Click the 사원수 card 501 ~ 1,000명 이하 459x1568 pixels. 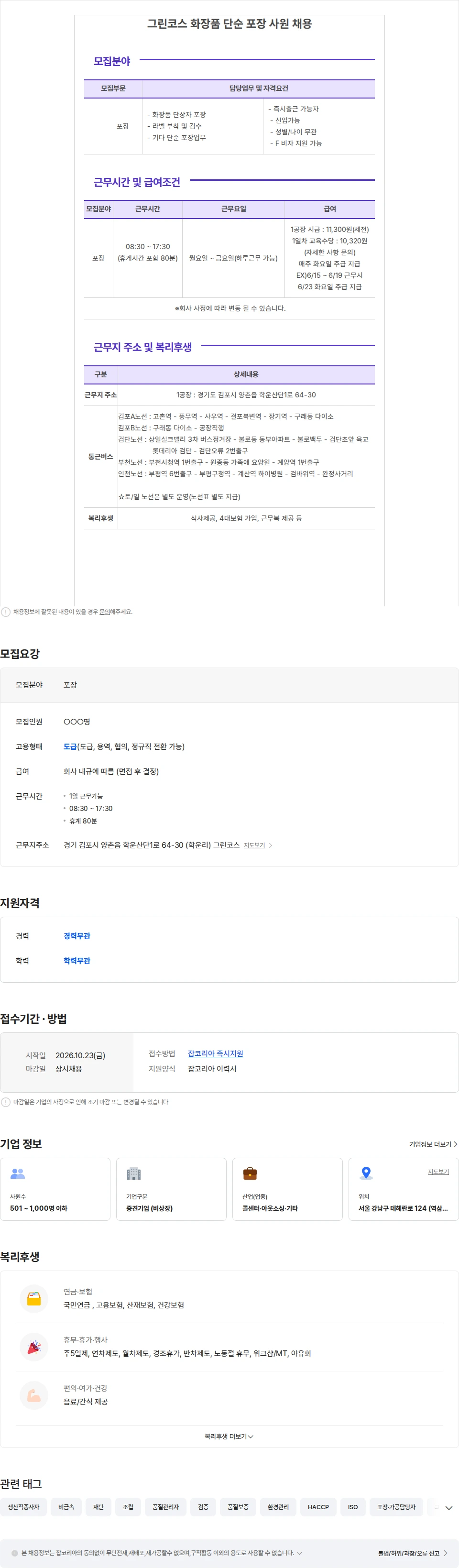(x=55, y=1189)
